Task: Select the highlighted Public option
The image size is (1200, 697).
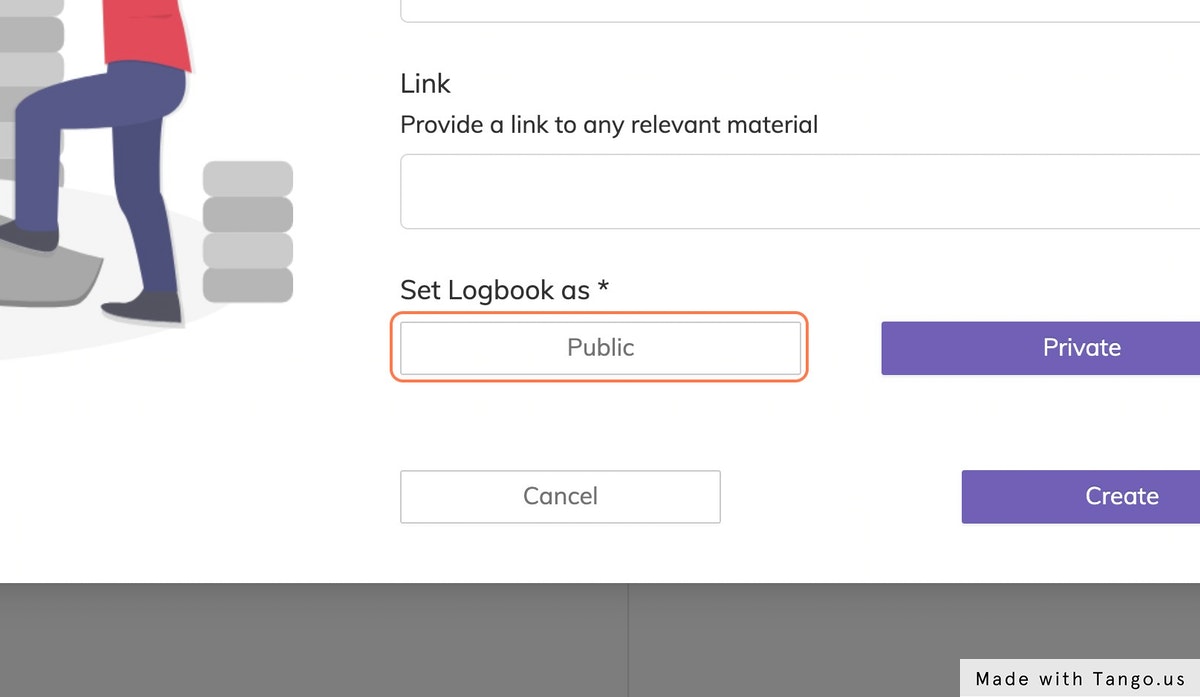Action: [x=599, y=347]
